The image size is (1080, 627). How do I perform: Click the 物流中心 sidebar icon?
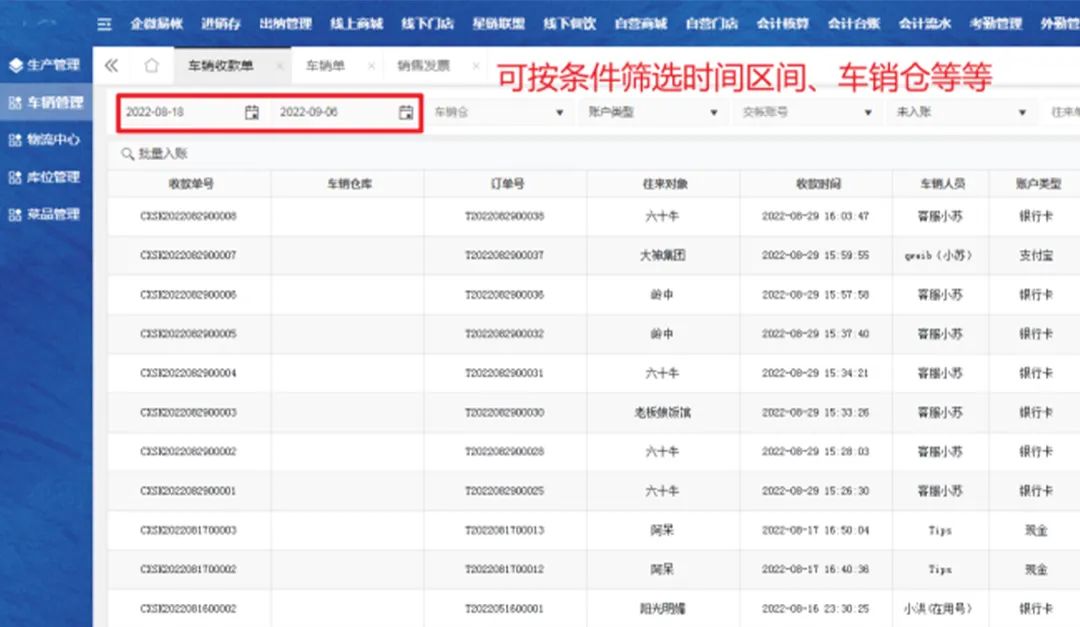pos(15,140)
